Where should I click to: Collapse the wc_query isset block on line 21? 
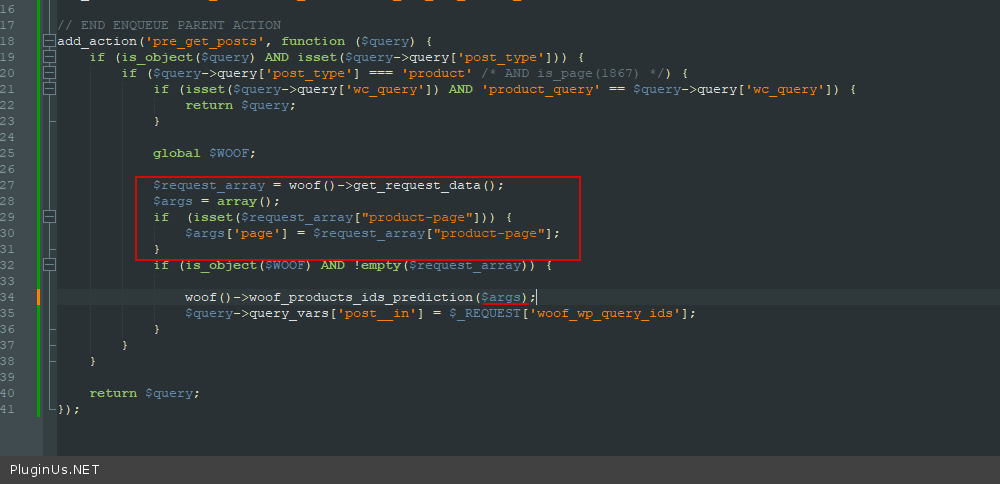(49, 89)
